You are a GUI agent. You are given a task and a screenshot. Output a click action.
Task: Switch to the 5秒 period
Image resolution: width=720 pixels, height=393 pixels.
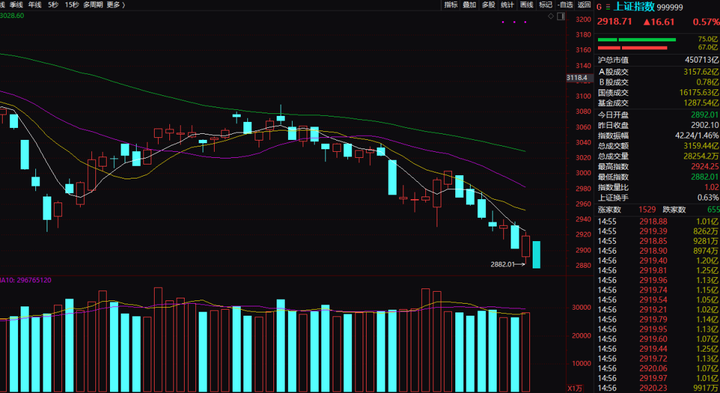click(x=53, y=5)
